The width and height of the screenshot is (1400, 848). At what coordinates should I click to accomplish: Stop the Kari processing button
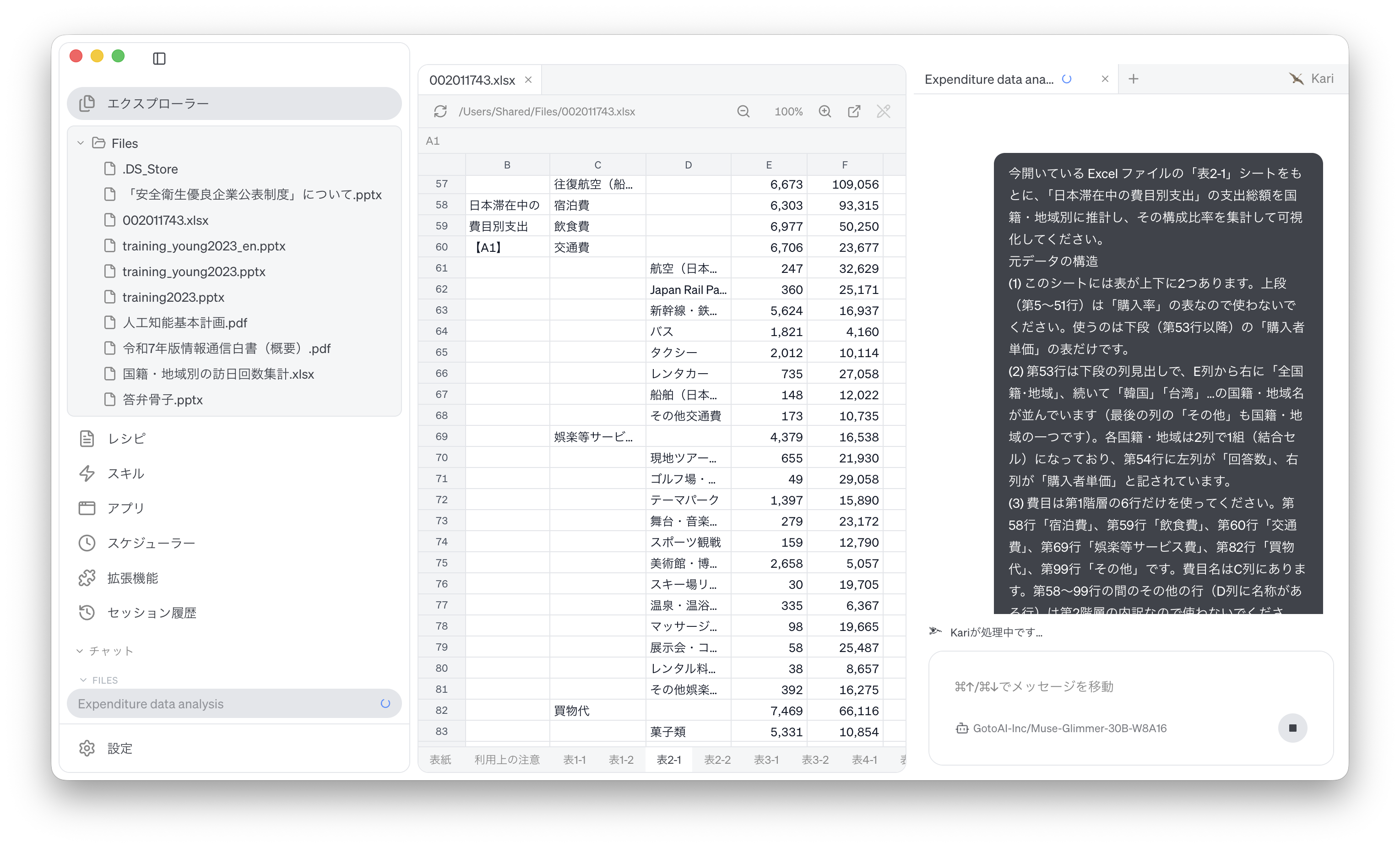[x=1292, y=728]
